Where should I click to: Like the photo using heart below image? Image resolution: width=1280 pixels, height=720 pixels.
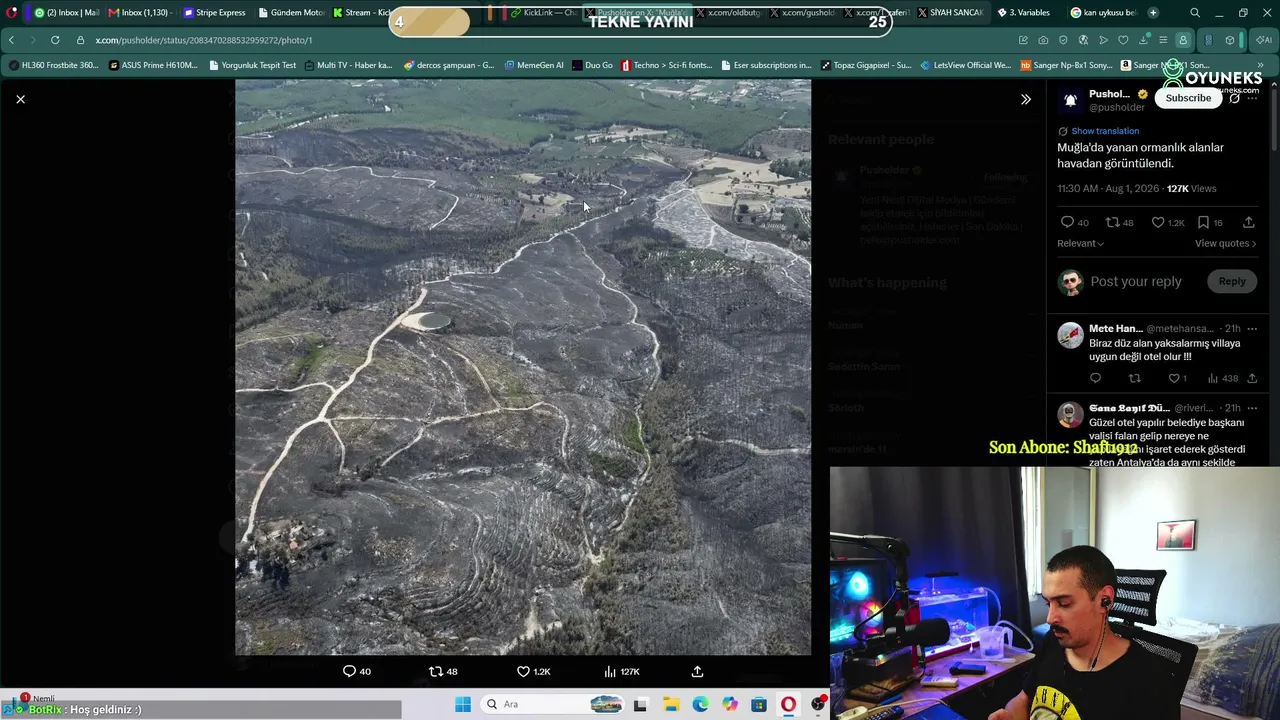[x=523, y=671]
